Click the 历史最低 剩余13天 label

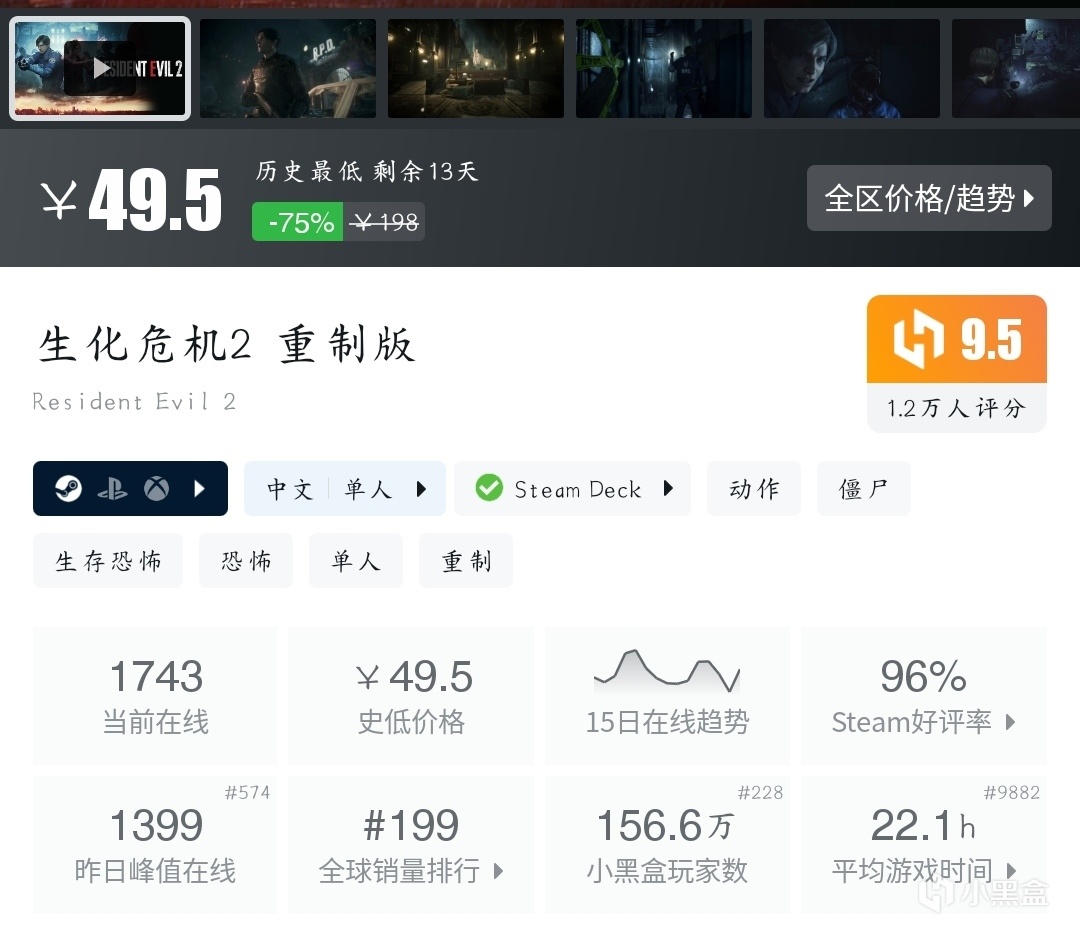366,171
